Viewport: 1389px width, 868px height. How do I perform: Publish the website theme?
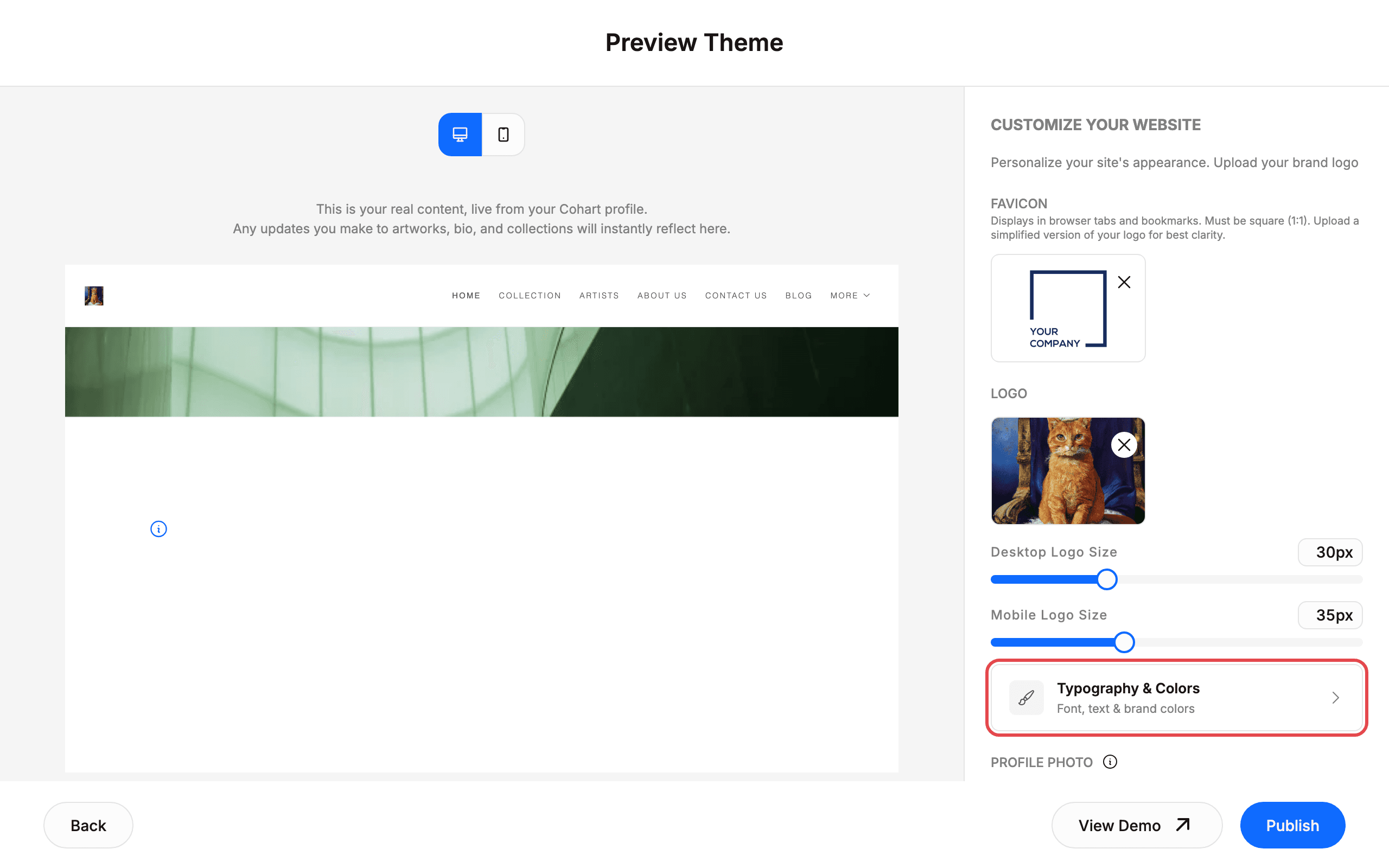[x=1292, y=825]
